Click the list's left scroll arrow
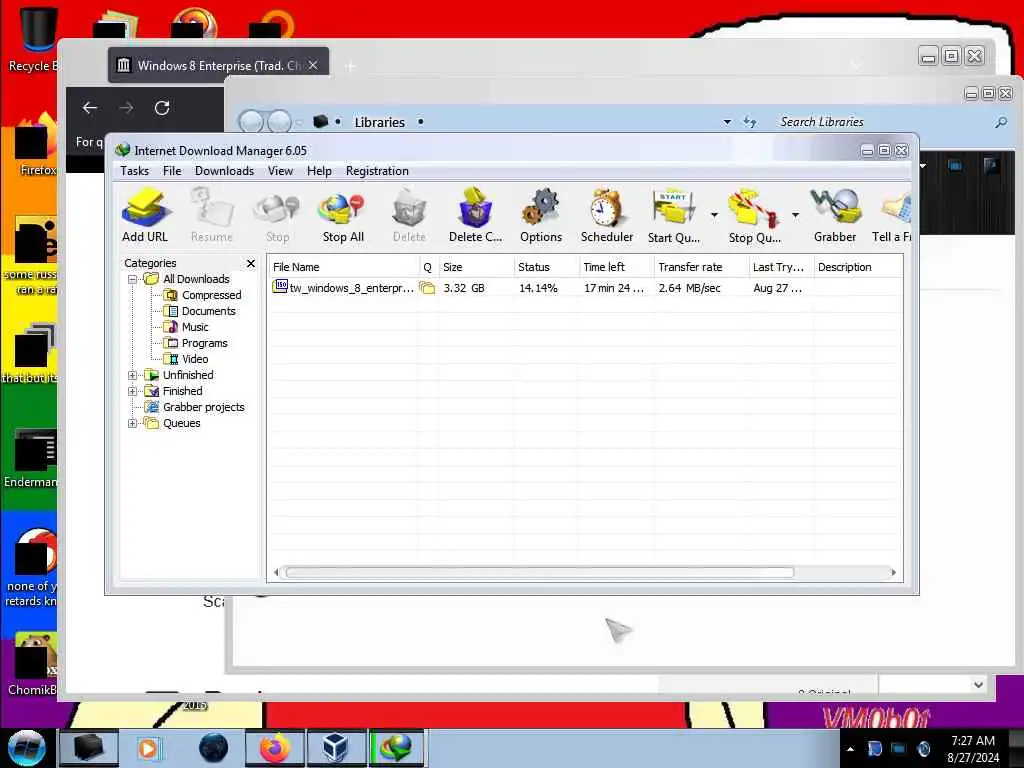The height and width of the screenshot is (768, 1024). 276,573
